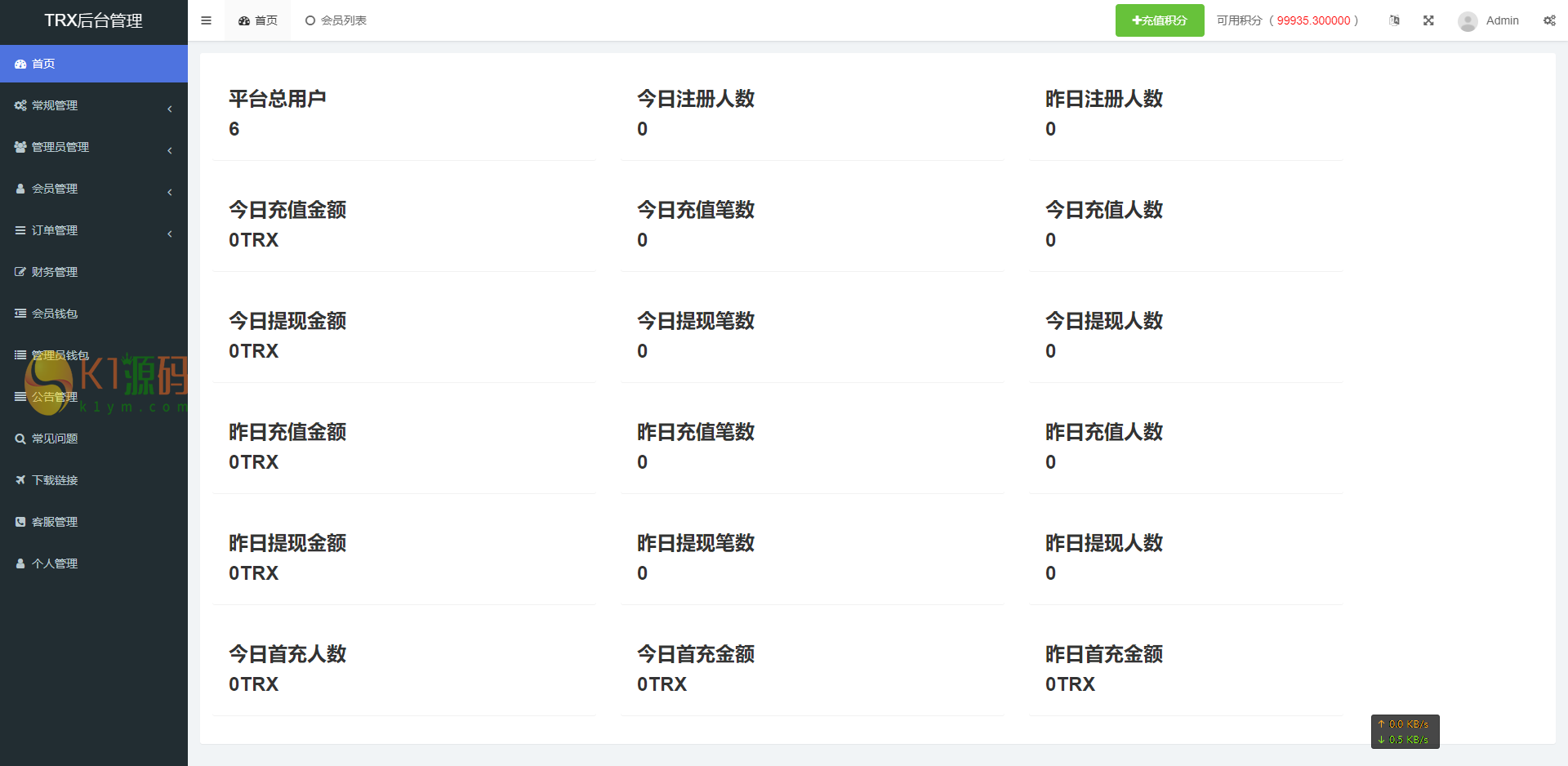Toggle the sidebar with the hamburger icon

206,20
